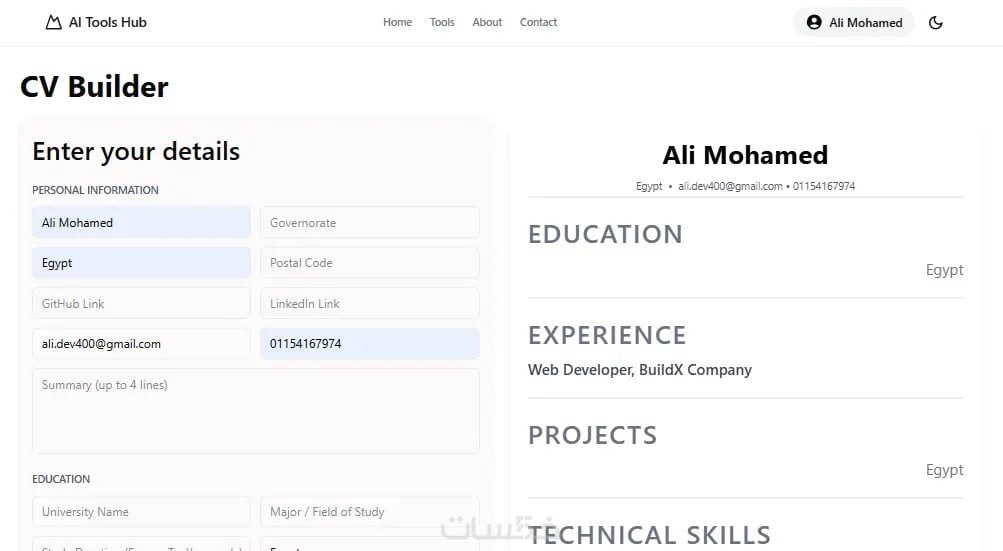Image resolution: width=1003 pixels, height=551 pixels.
Task: Focus the Postal Code field
Action: point(369,263)
